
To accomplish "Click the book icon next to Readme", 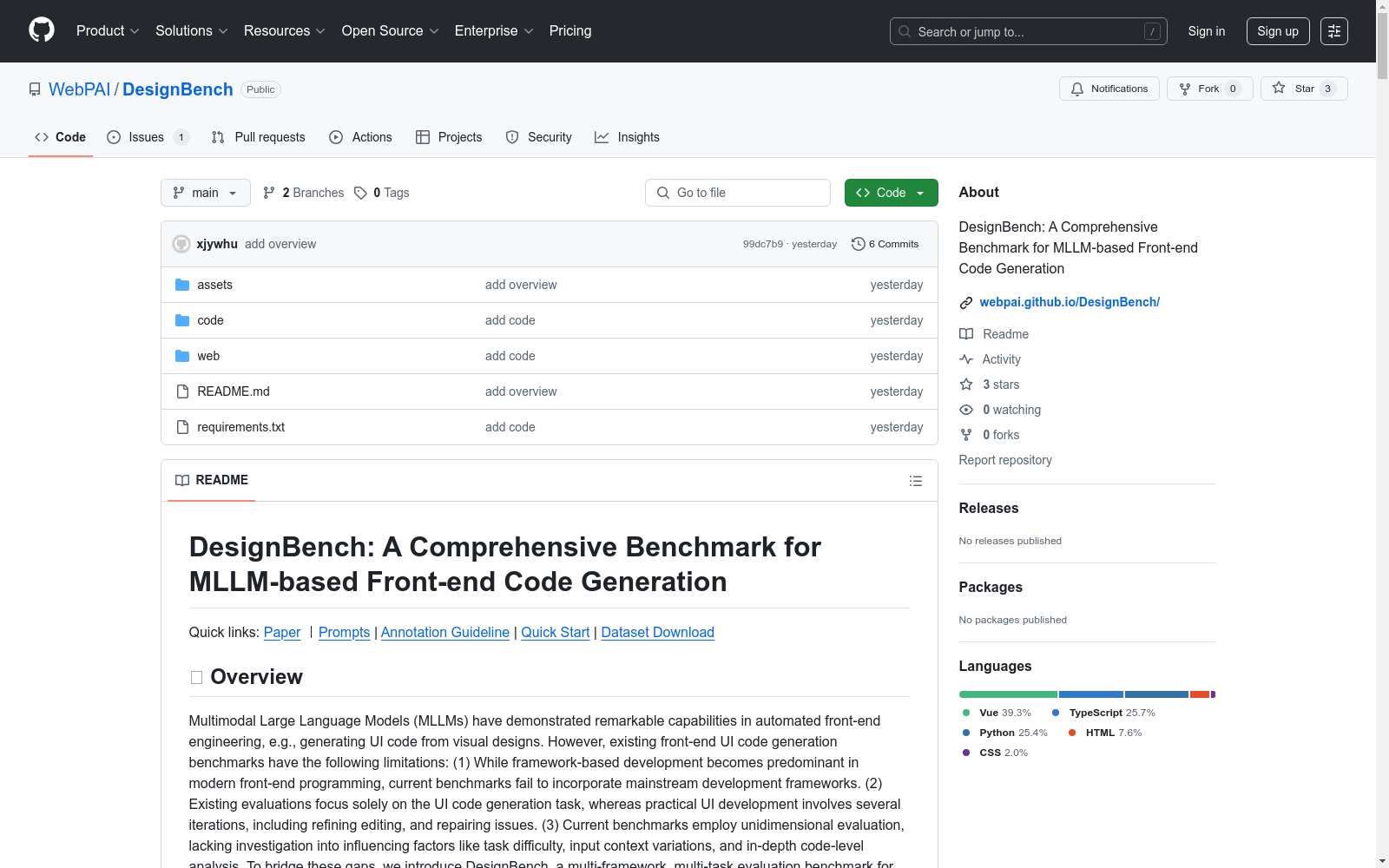I will (x=966, y=334).
